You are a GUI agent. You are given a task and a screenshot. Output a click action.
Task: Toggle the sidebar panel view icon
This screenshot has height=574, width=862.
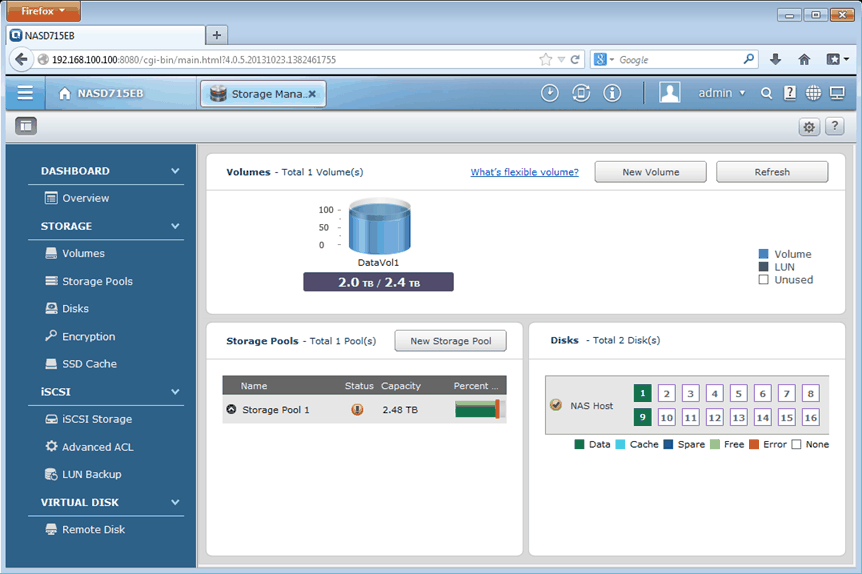26,126
